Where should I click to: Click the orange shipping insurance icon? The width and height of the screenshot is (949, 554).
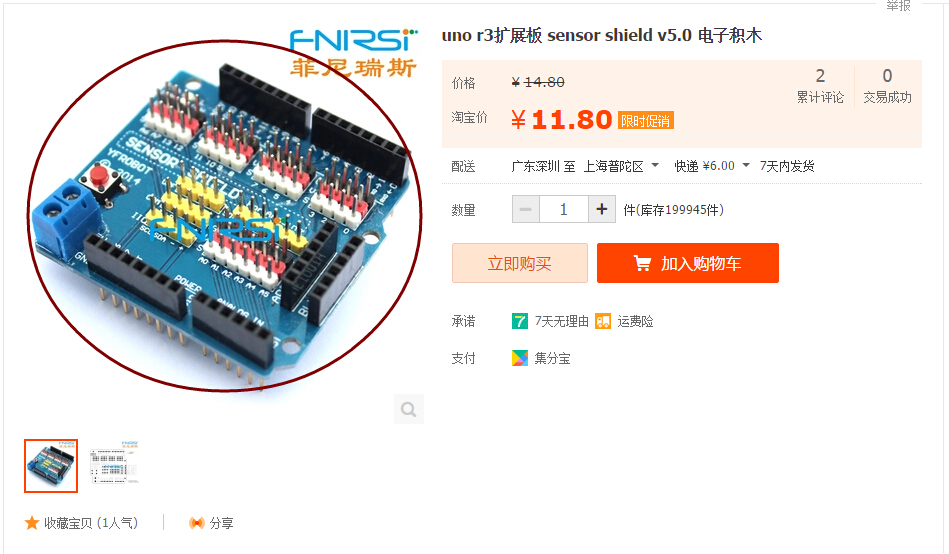coord(603,321)
